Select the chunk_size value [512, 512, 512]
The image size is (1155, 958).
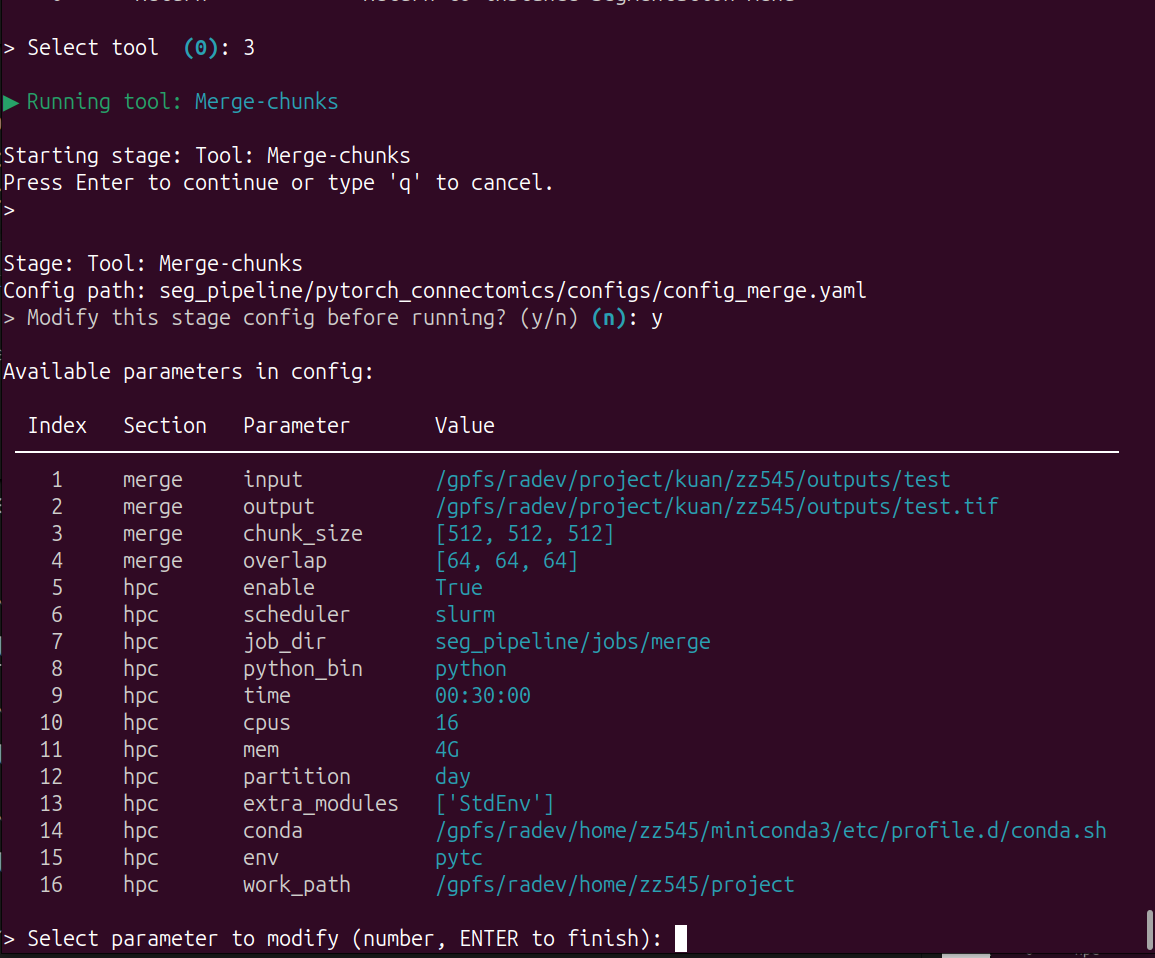[x=524, y=534]
